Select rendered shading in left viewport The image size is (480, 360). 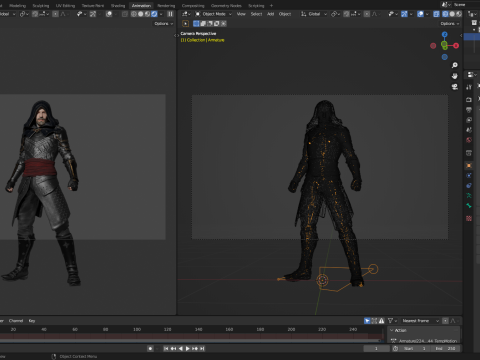pyautogui.click(x=154, y=14)
